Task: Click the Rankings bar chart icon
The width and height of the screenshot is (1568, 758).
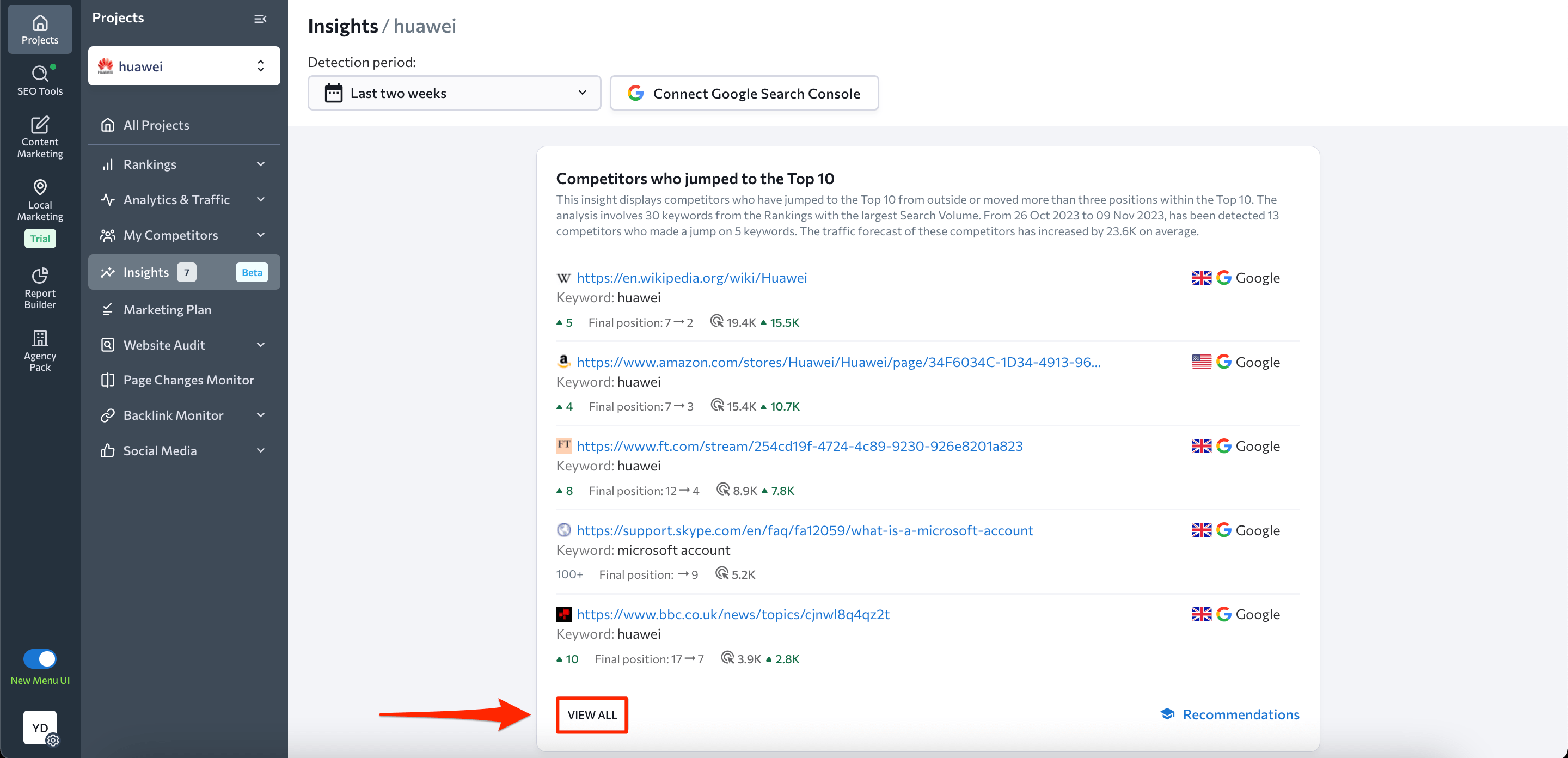Action: tap(108, 164)
